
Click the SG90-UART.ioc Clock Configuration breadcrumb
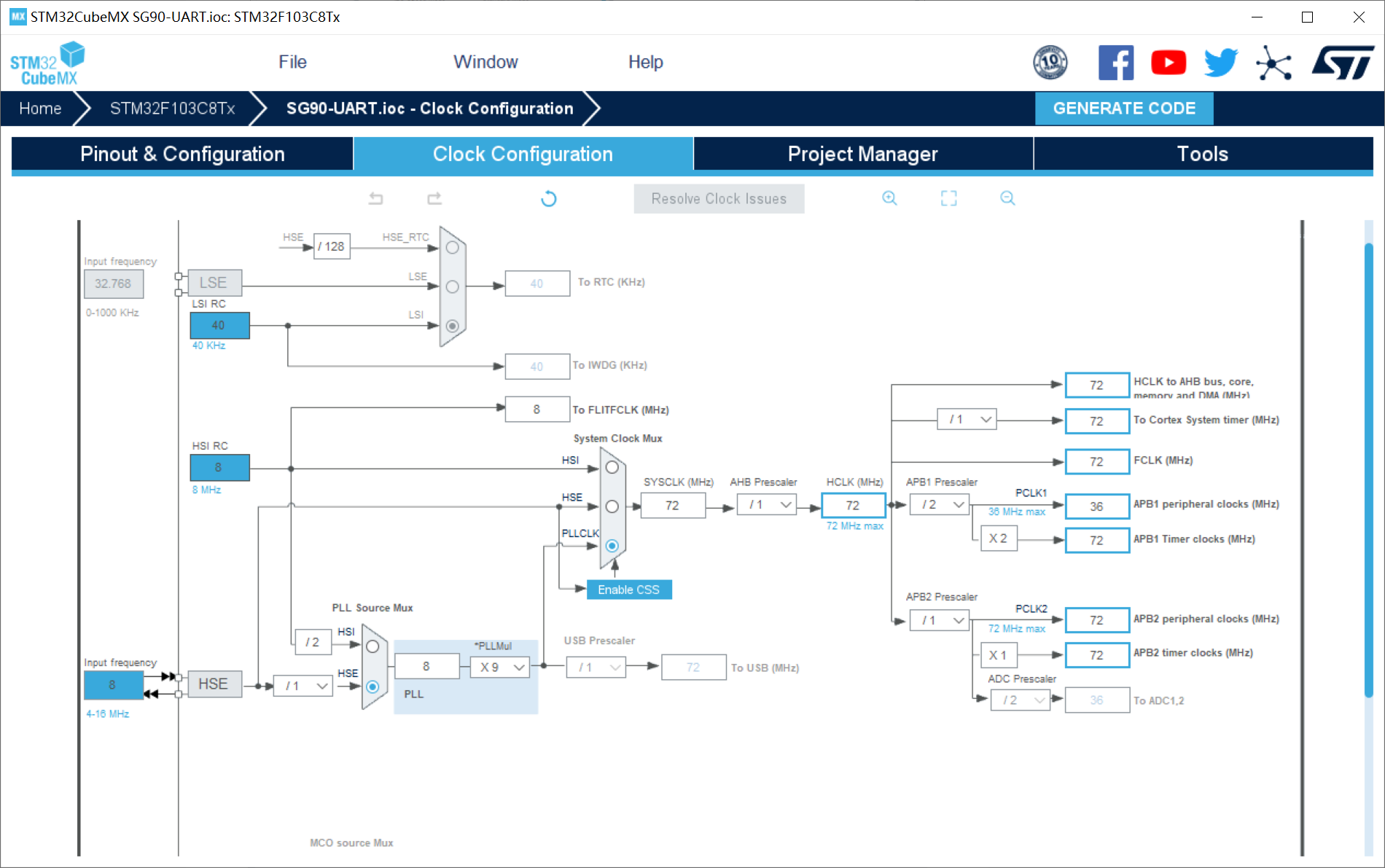[x=430, y=109]
